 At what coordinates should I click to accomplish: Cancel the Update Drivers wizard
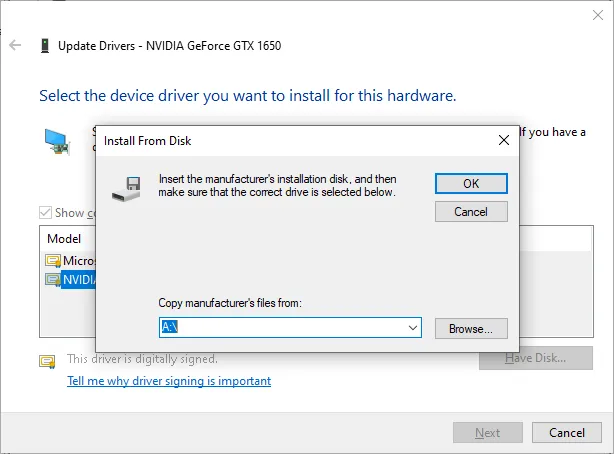[x=566, y=433]
